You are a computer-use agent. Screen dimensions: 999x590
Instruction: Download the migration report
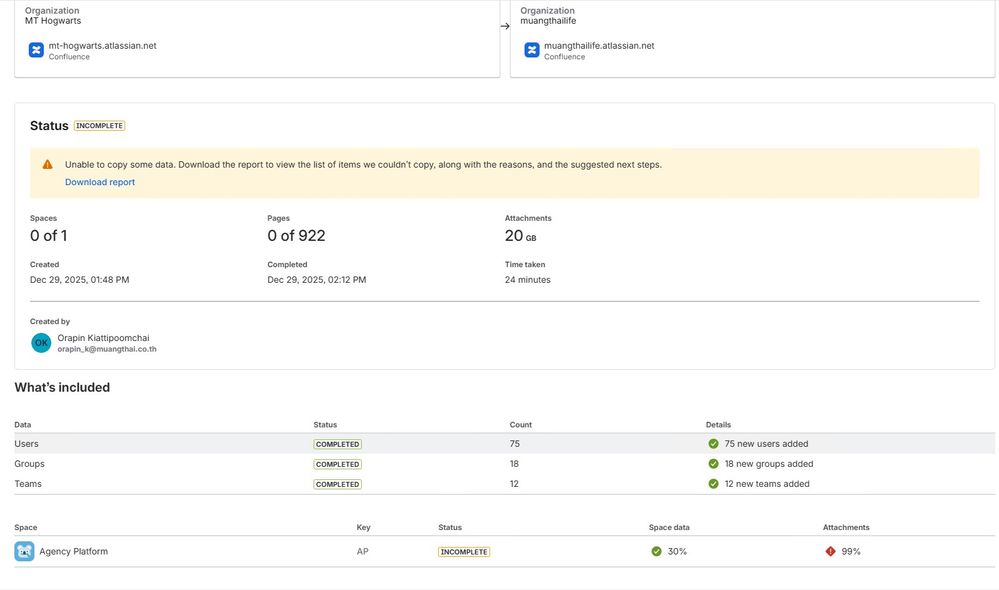point(100,182)
